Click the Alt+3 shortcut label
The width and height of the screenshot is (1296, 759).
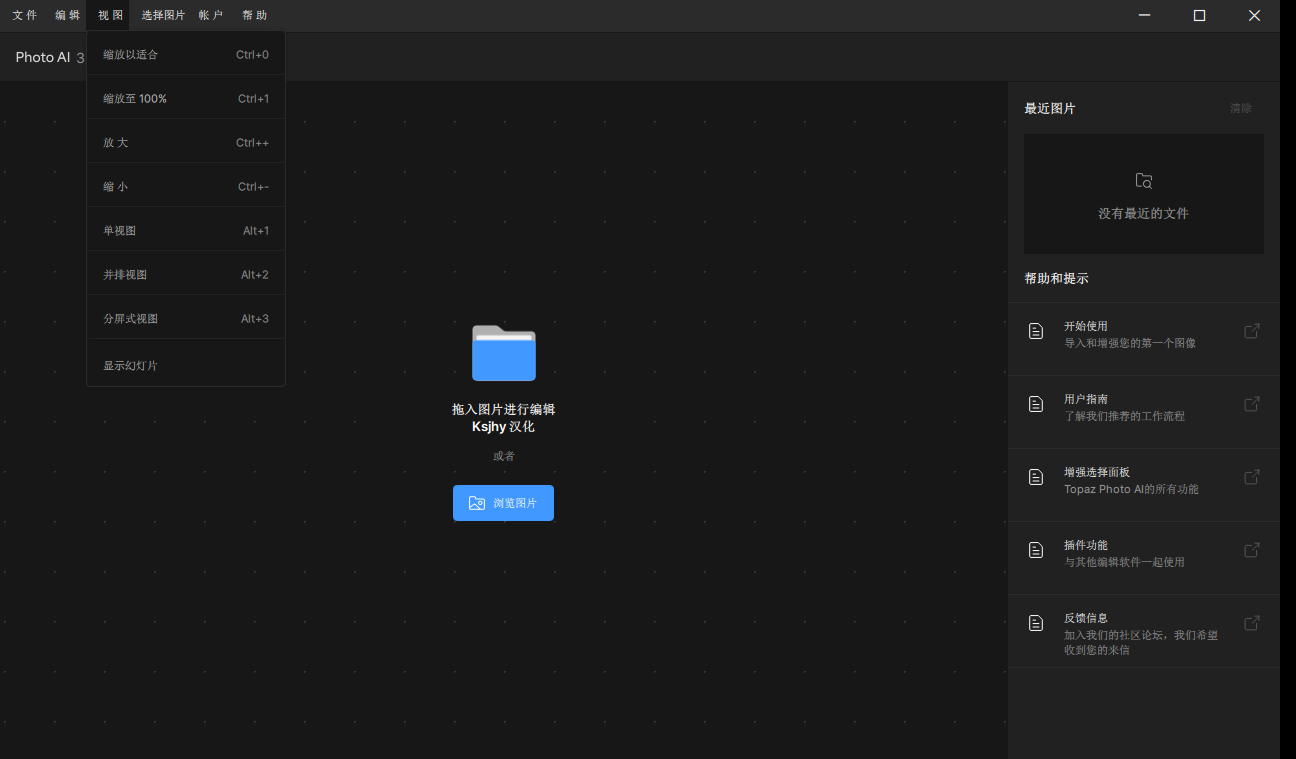pos(255,319)
